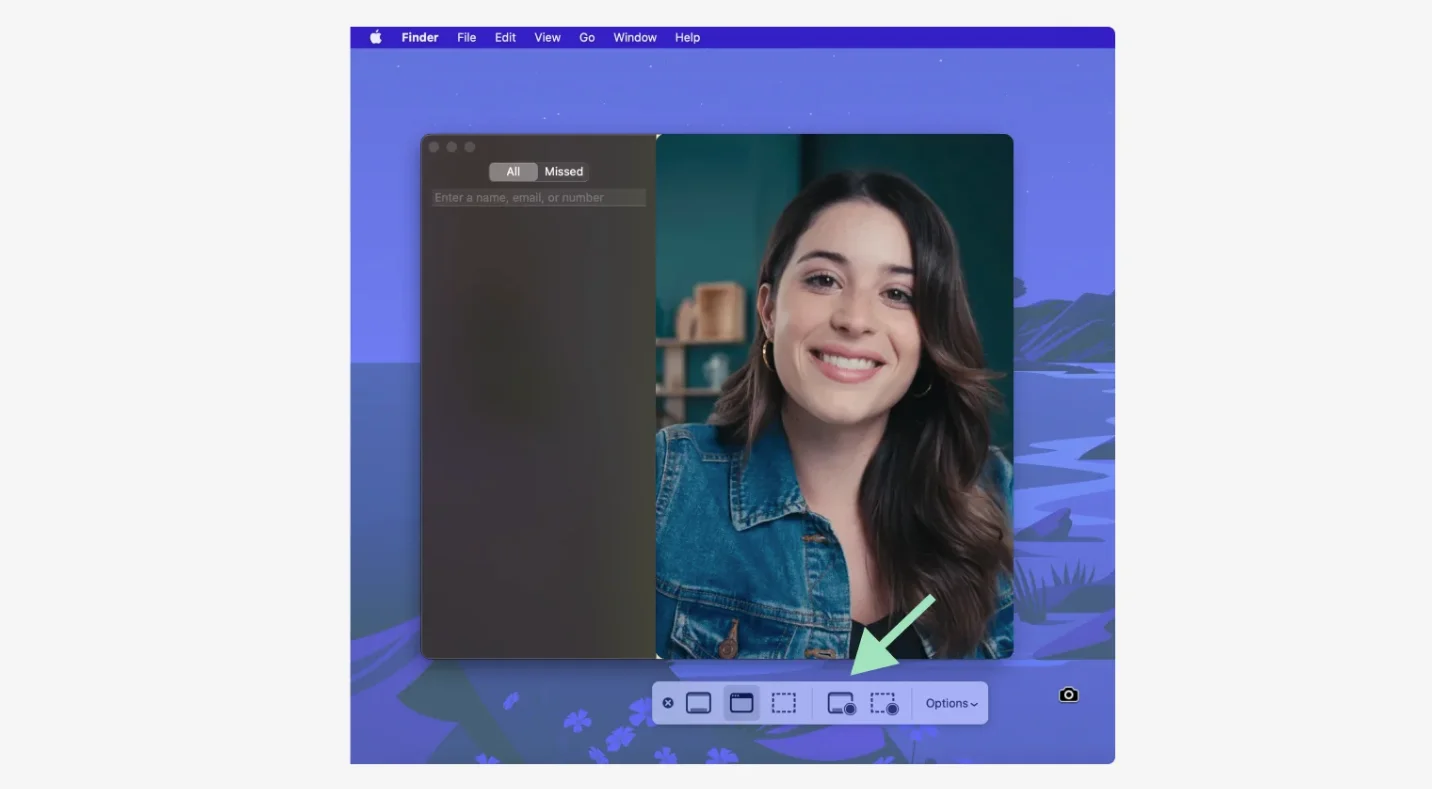Open the View menu
This screenshot has width=1432, height=789.
pyautogui.click(x=547, y=37)
